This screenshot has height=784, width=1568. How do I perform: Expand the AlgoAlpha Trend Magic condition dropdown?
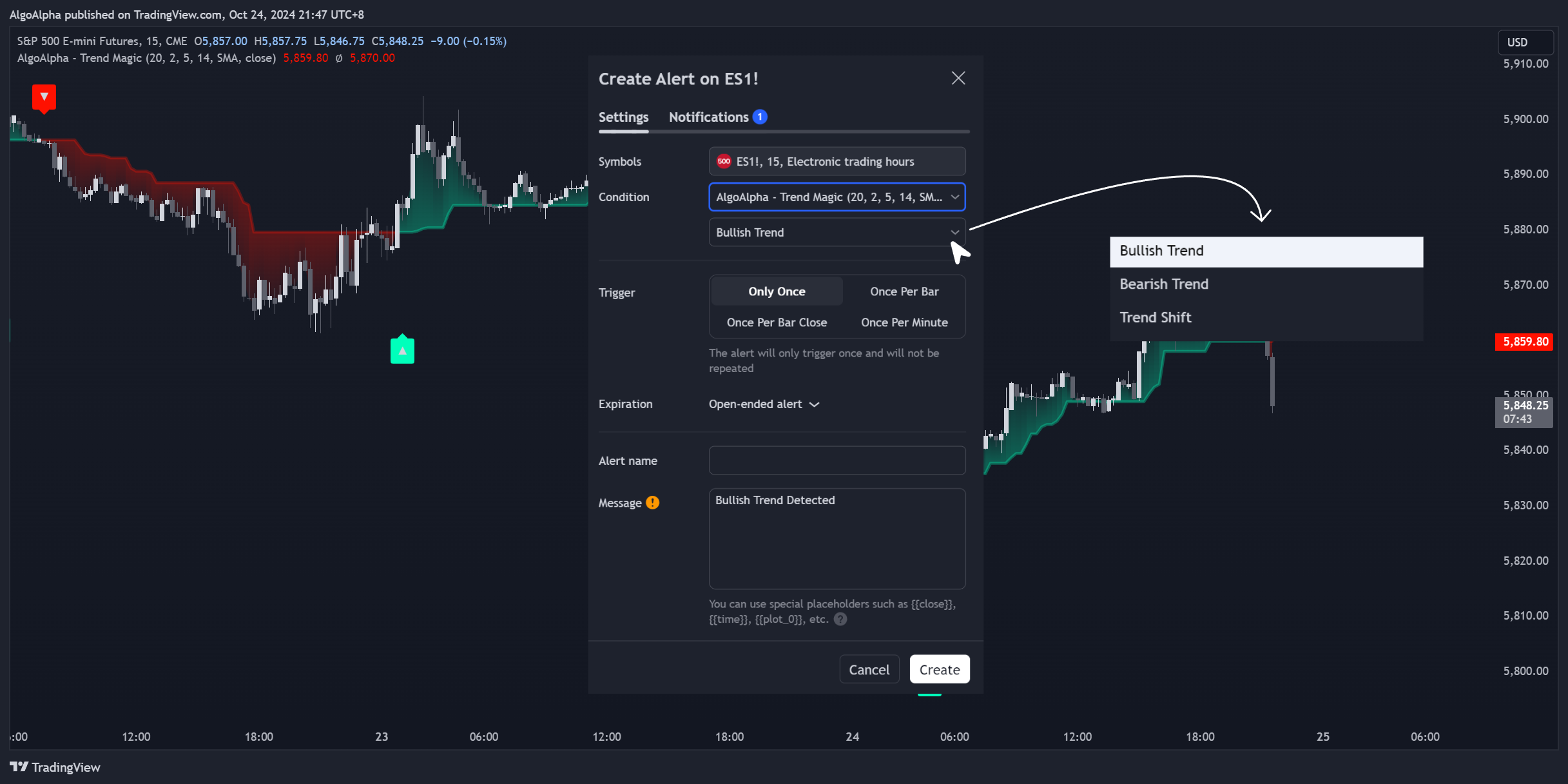[x=837, y=197]
